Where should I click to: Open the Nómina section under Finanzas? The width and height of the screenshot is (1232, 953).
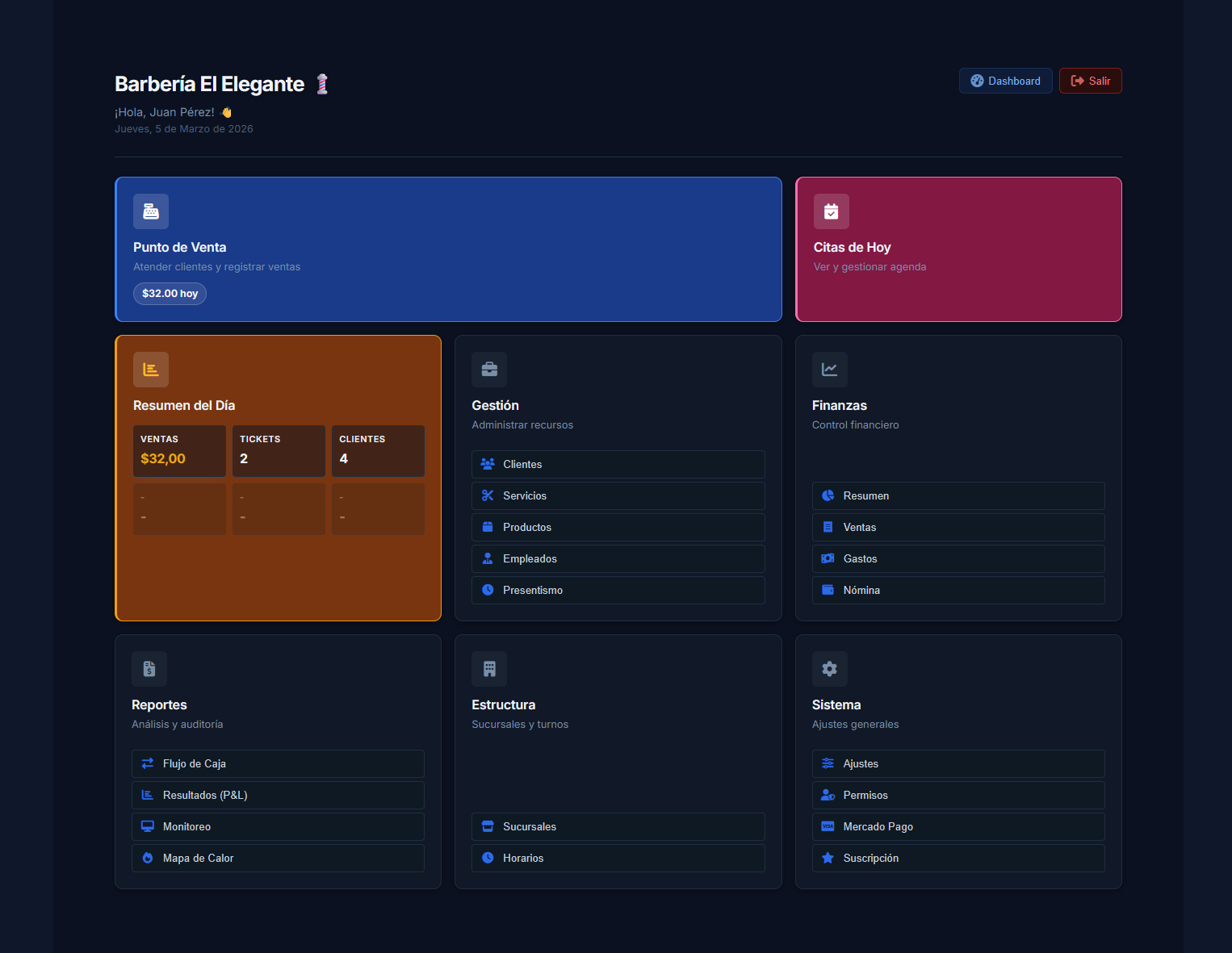958,590
